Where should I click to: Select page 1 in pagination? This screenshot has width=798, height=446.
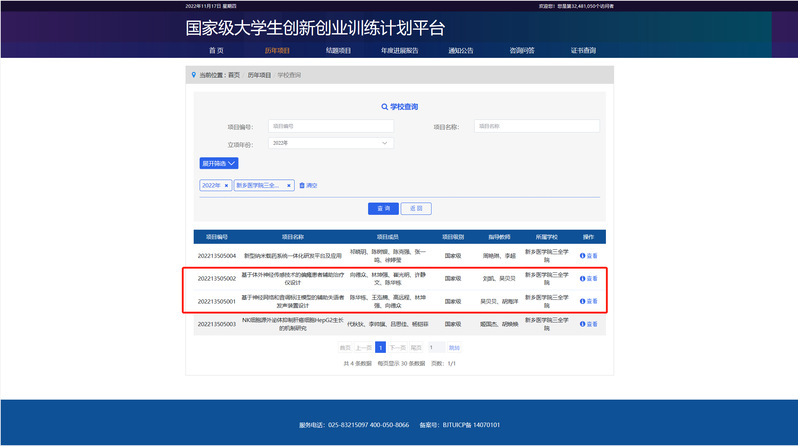(380, 347)
